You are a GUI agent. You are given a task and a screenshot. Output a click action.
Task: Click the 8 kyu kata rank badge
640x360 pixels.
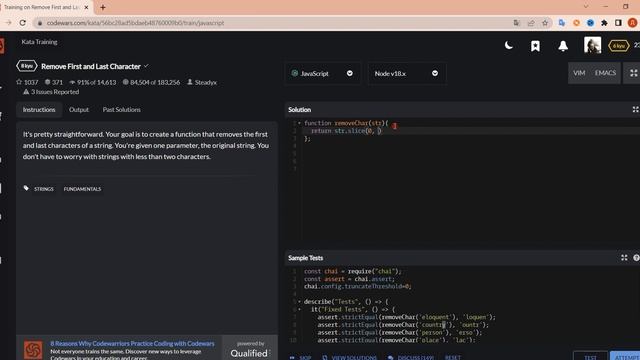[27, 66]
